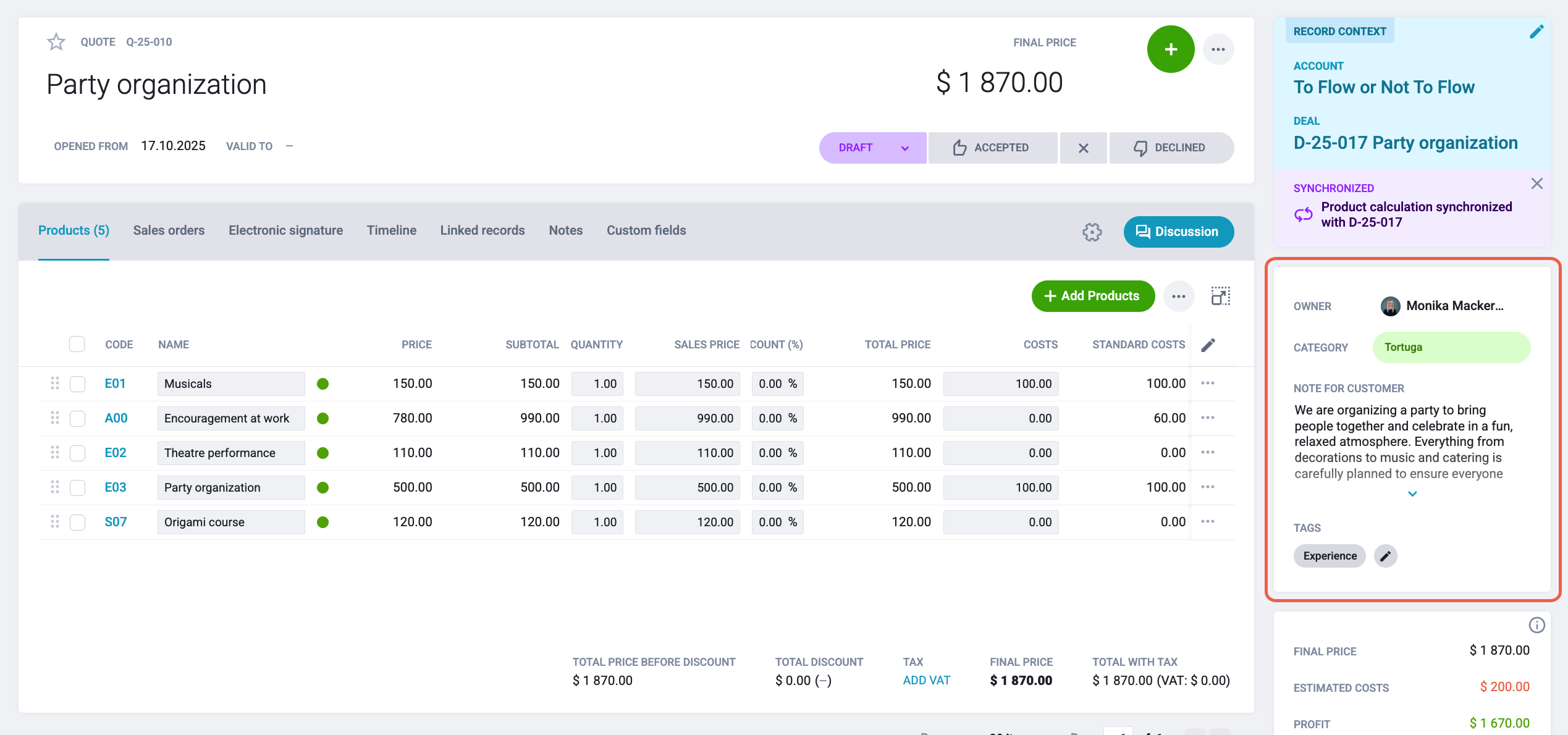Open the product table settings gear
Image resolution: width=1568 pixels, height=735 pixels.
pos(1092,232)
